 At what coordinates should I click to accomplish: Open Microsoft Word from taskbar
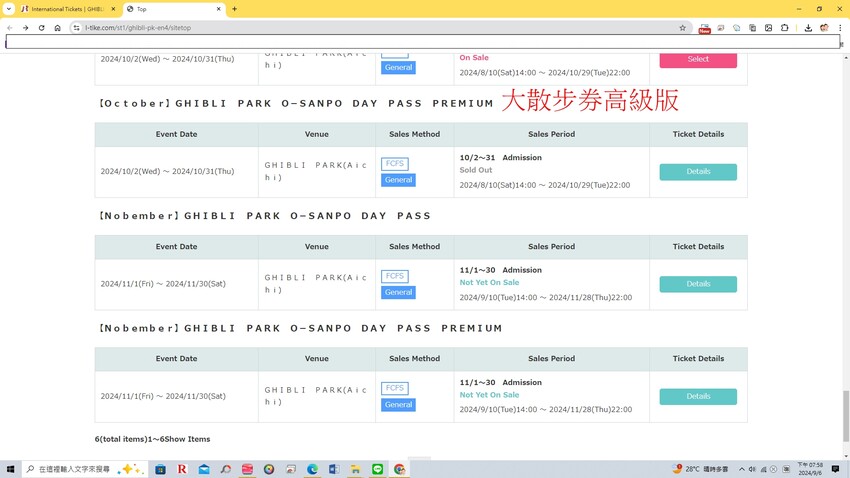pyautogui.click(x=334, y=469)
